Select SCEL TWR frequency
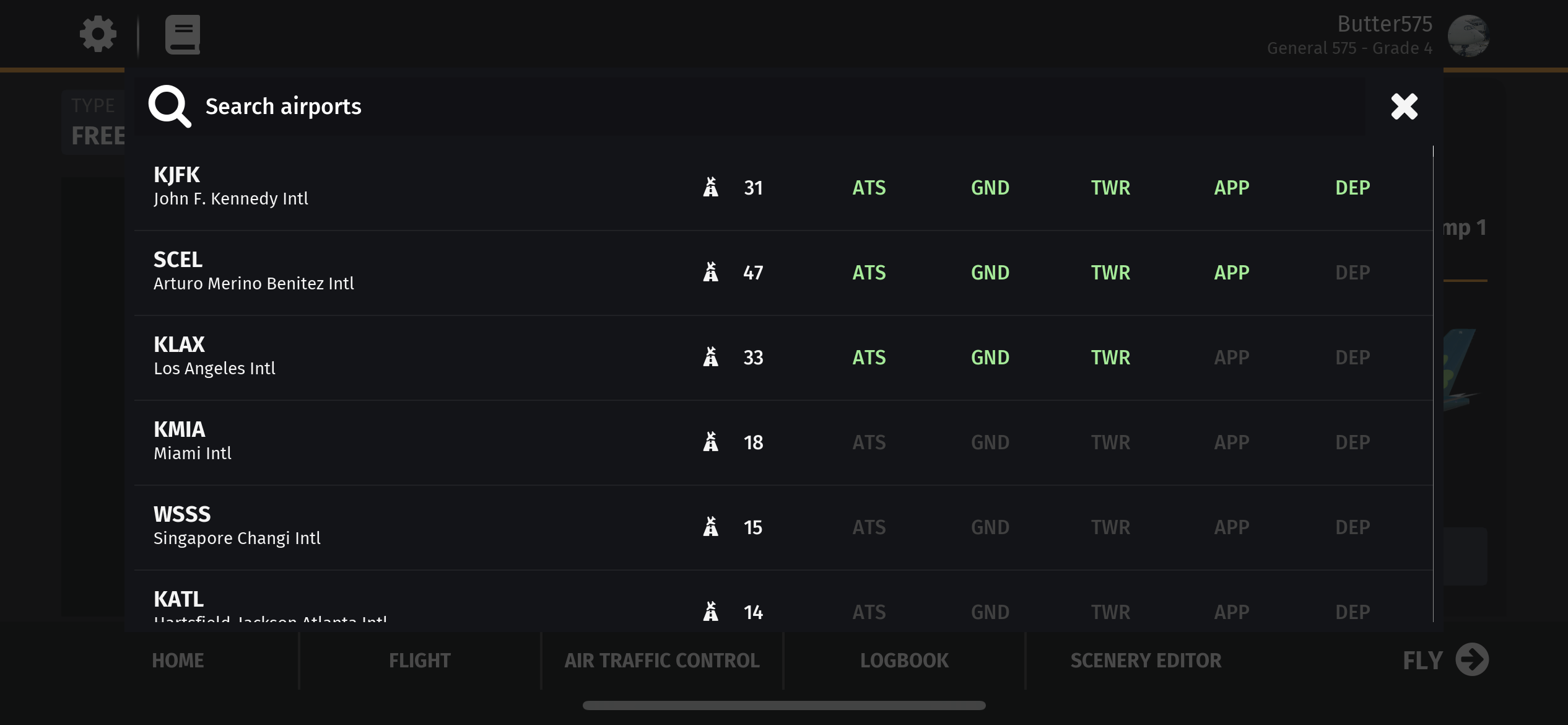 pos(1110,273)
